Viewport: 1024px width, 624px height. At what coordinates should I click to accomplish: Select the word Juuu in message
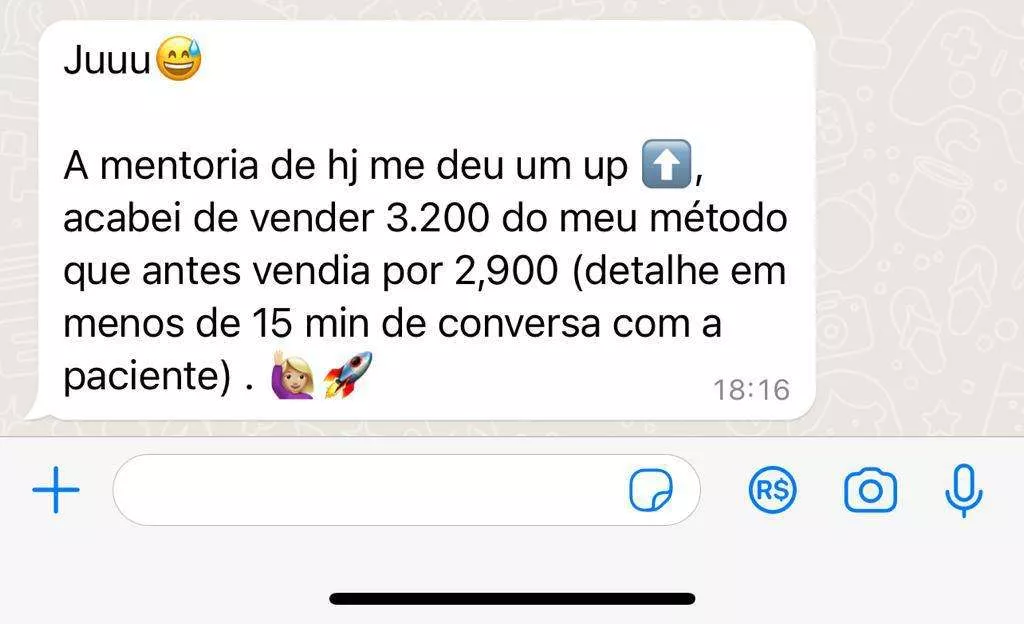[107, 60]
